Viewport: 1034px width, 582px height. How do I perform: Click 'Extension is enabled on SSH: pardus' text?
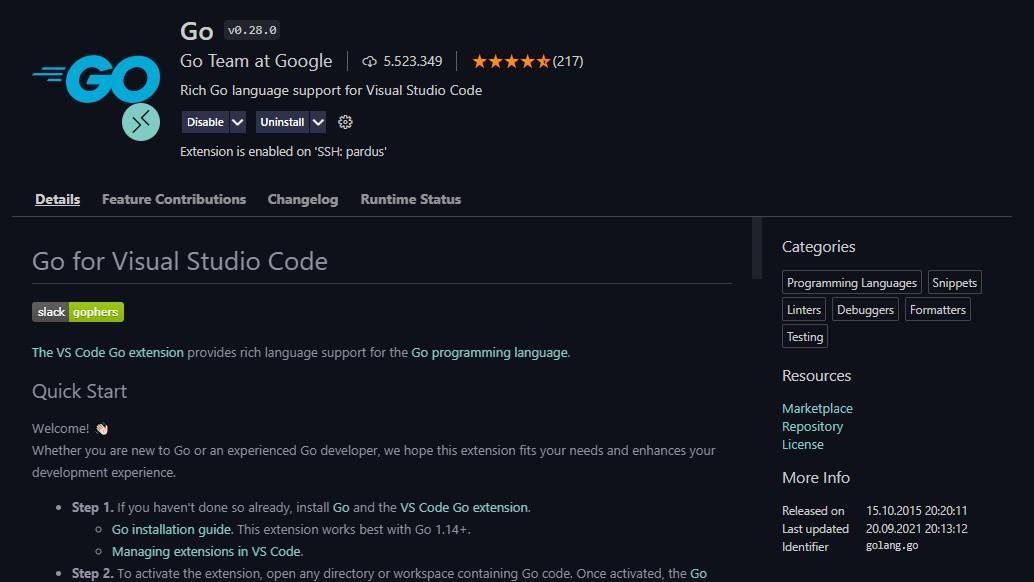tap(283, 152)
